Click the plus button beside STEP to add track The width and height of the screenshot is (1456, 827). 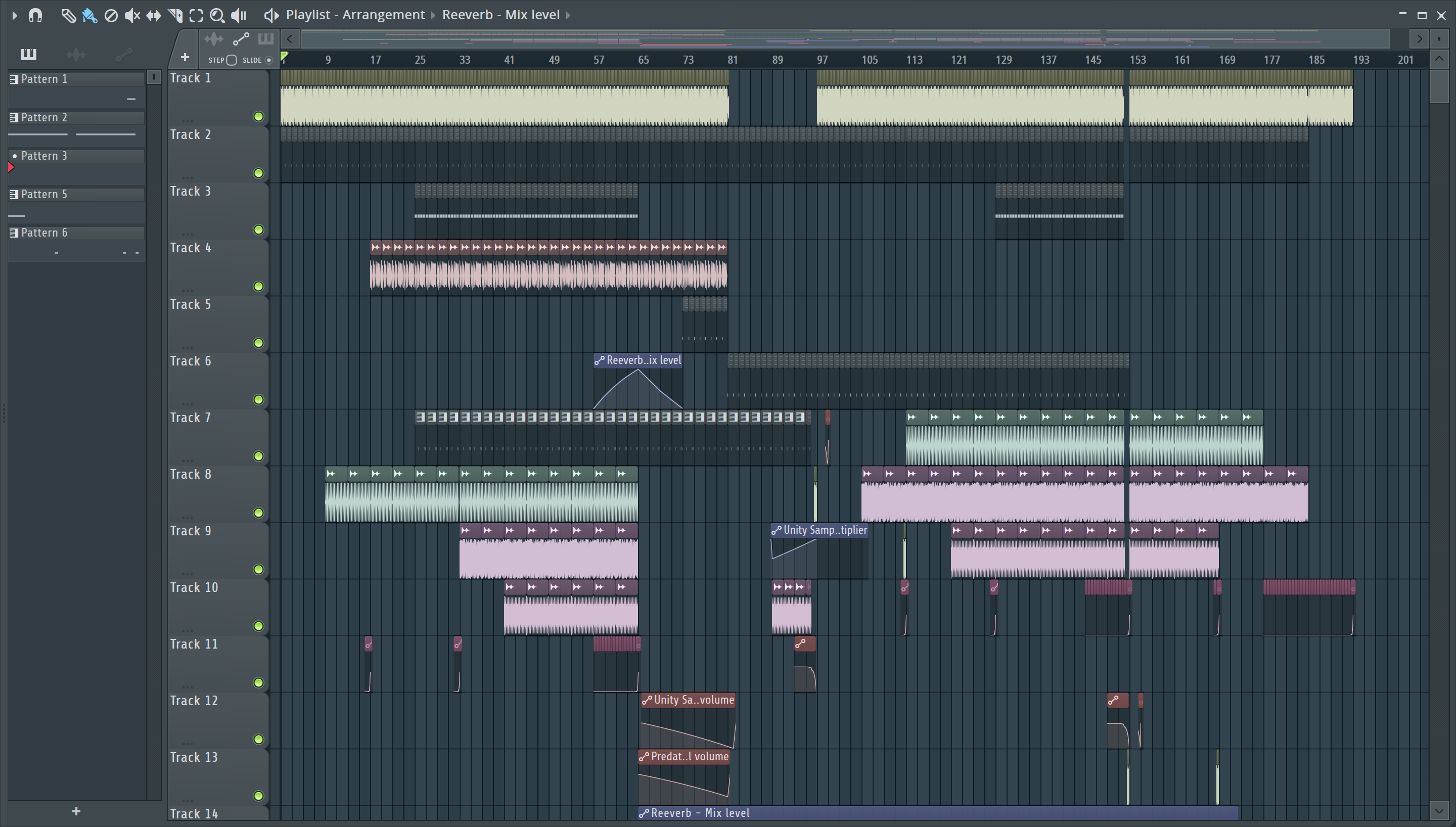[x=185, y=57]
